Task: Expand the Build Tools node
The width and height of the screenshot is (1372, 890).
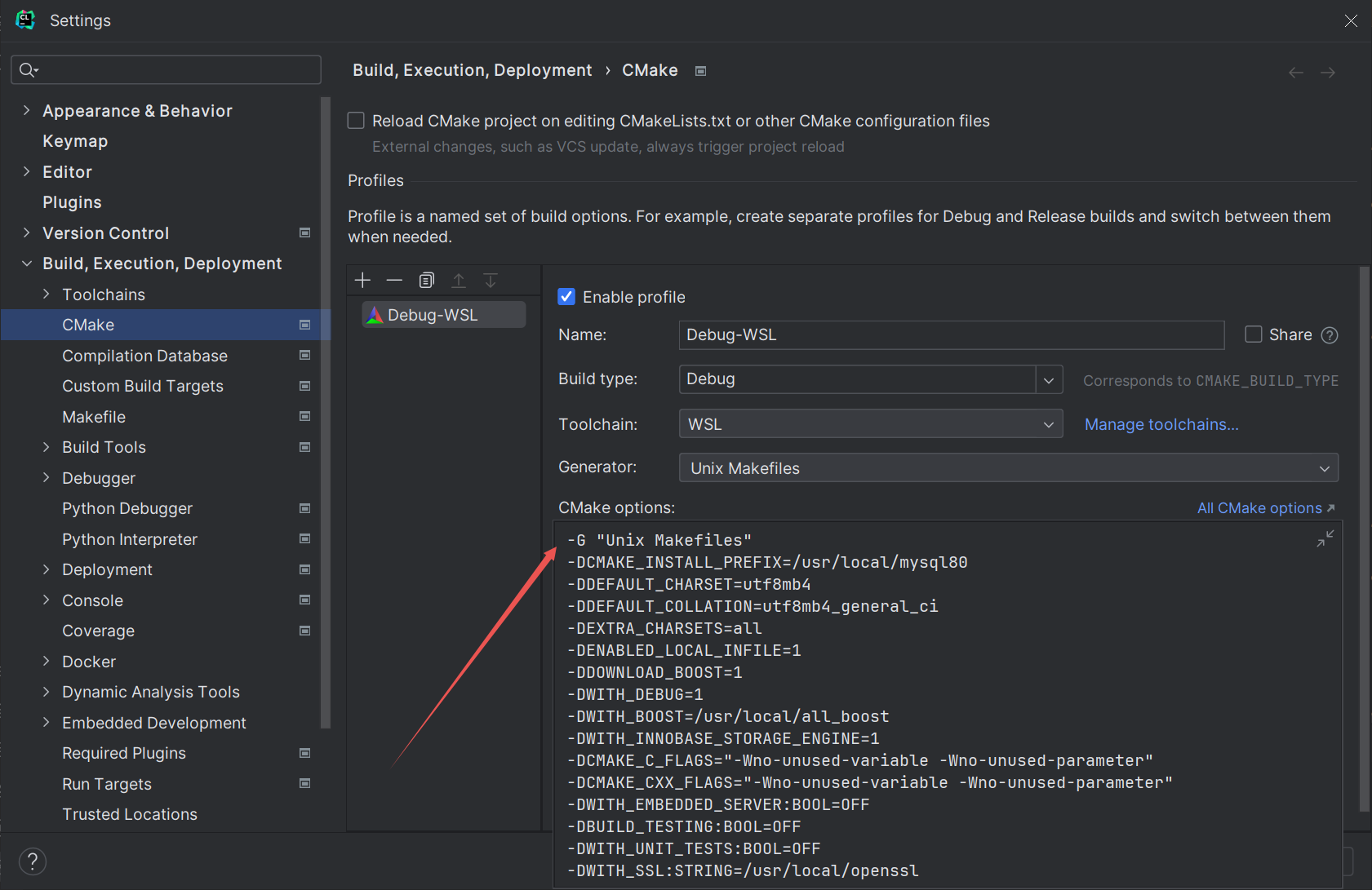Action: click(46, 447)
